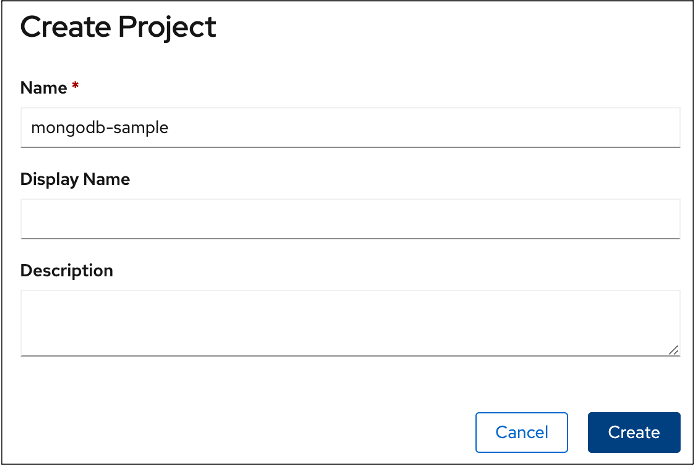Click the Create button

click(x=634, y=432)
